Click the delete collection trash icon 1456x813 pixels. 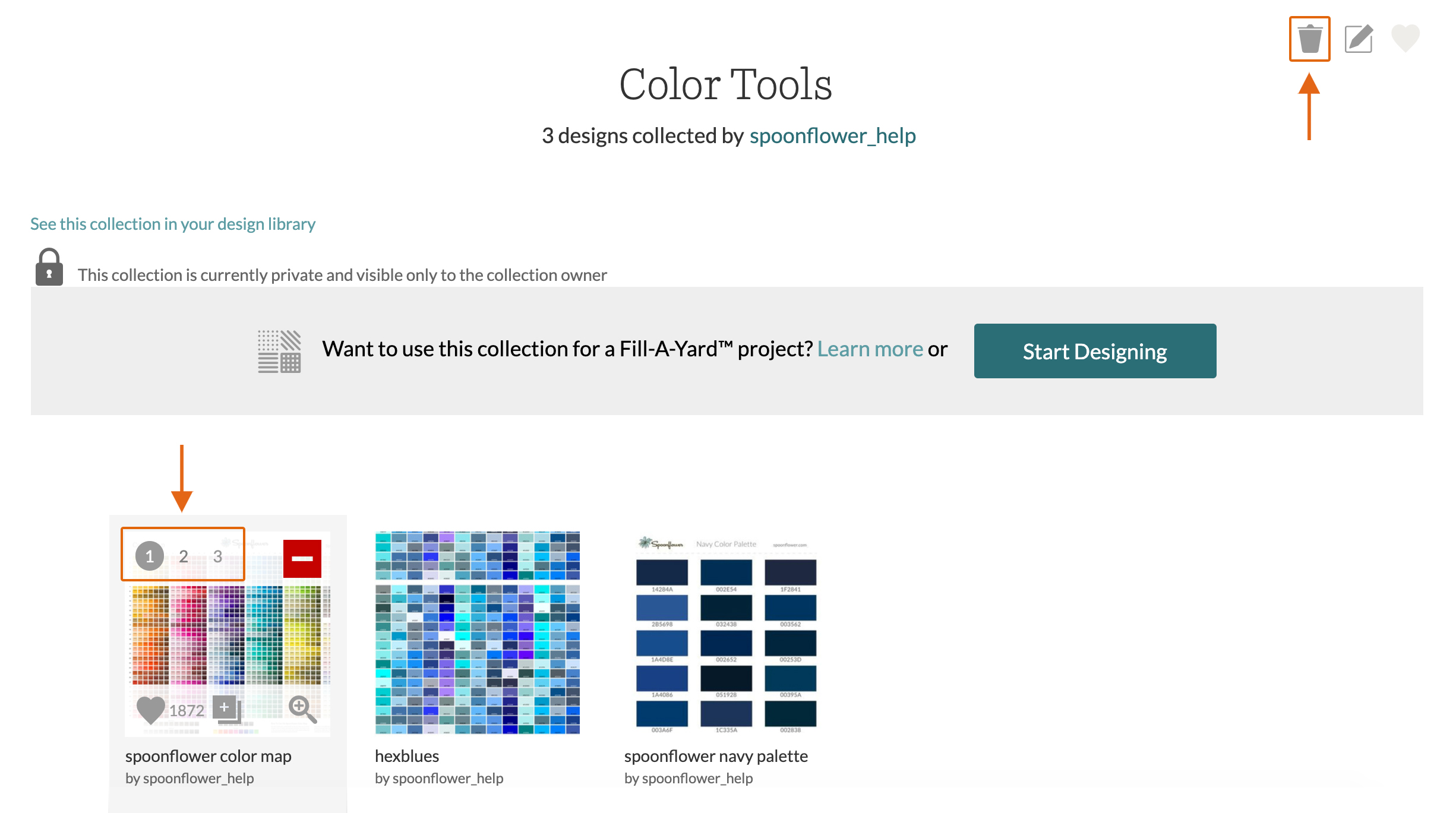(x=1311, y=38)
